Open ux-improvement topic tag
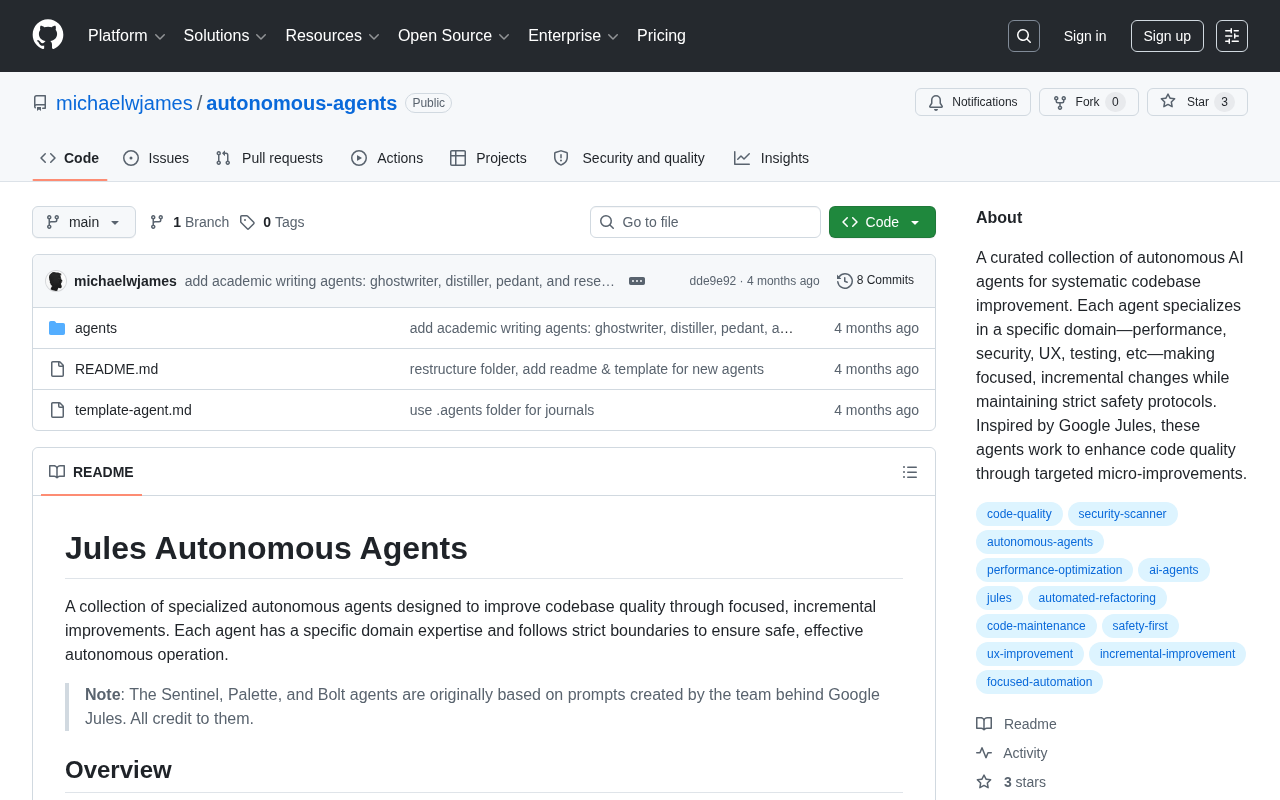The width and height of the screenshot is (1280, 800). click(x=1030, y=654)
